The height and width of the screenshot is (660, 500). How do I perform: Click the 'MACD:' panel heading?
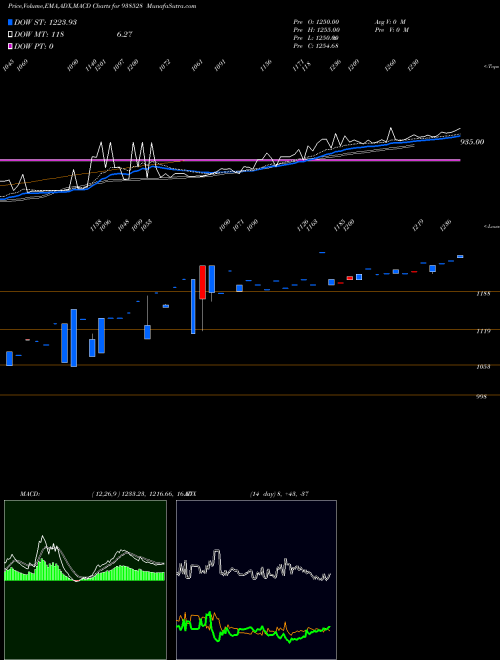(x=30, y=494)
